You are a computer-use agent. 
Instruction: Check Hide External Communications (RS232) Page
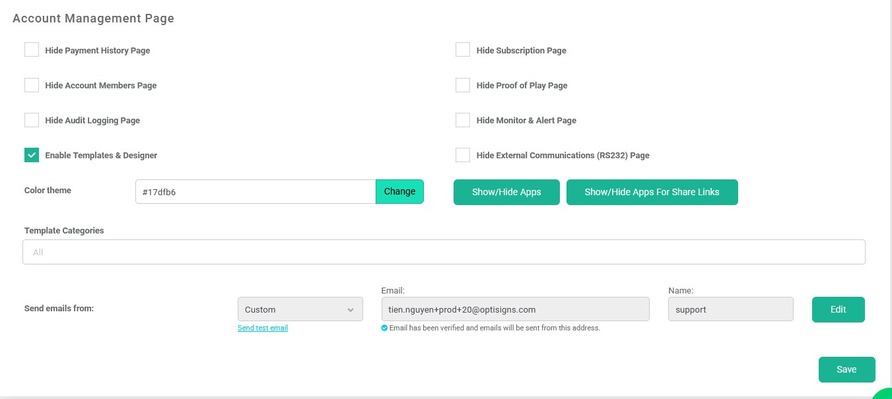point(462,155)
